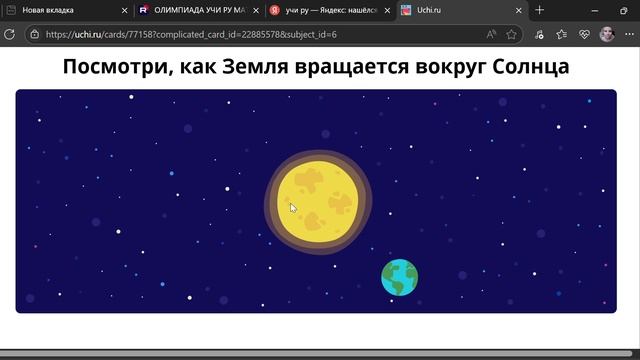Click the horizontal scrollbar at the bottom

coord(316,353)
